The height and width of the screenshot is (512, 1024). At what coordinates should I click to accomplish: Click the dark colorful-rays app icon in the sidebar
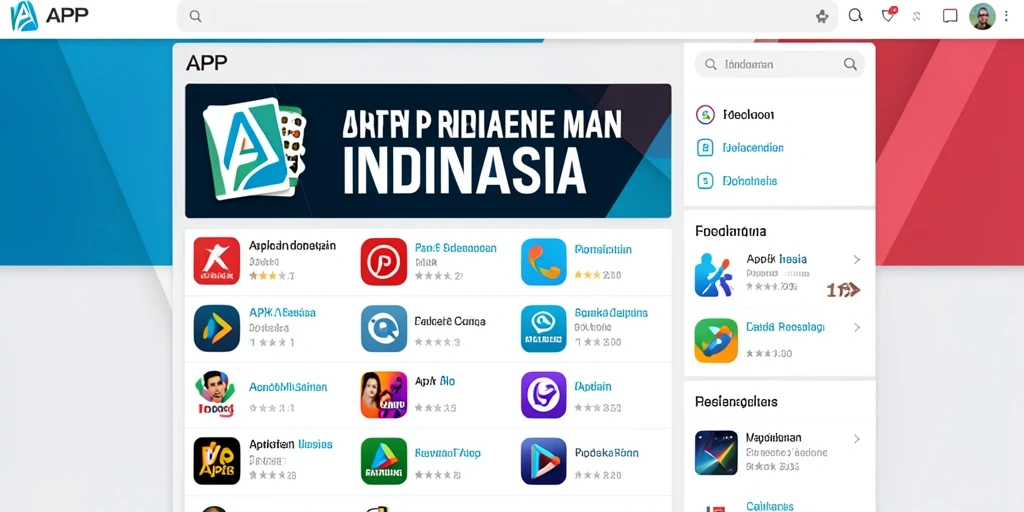tap(716, 453)
